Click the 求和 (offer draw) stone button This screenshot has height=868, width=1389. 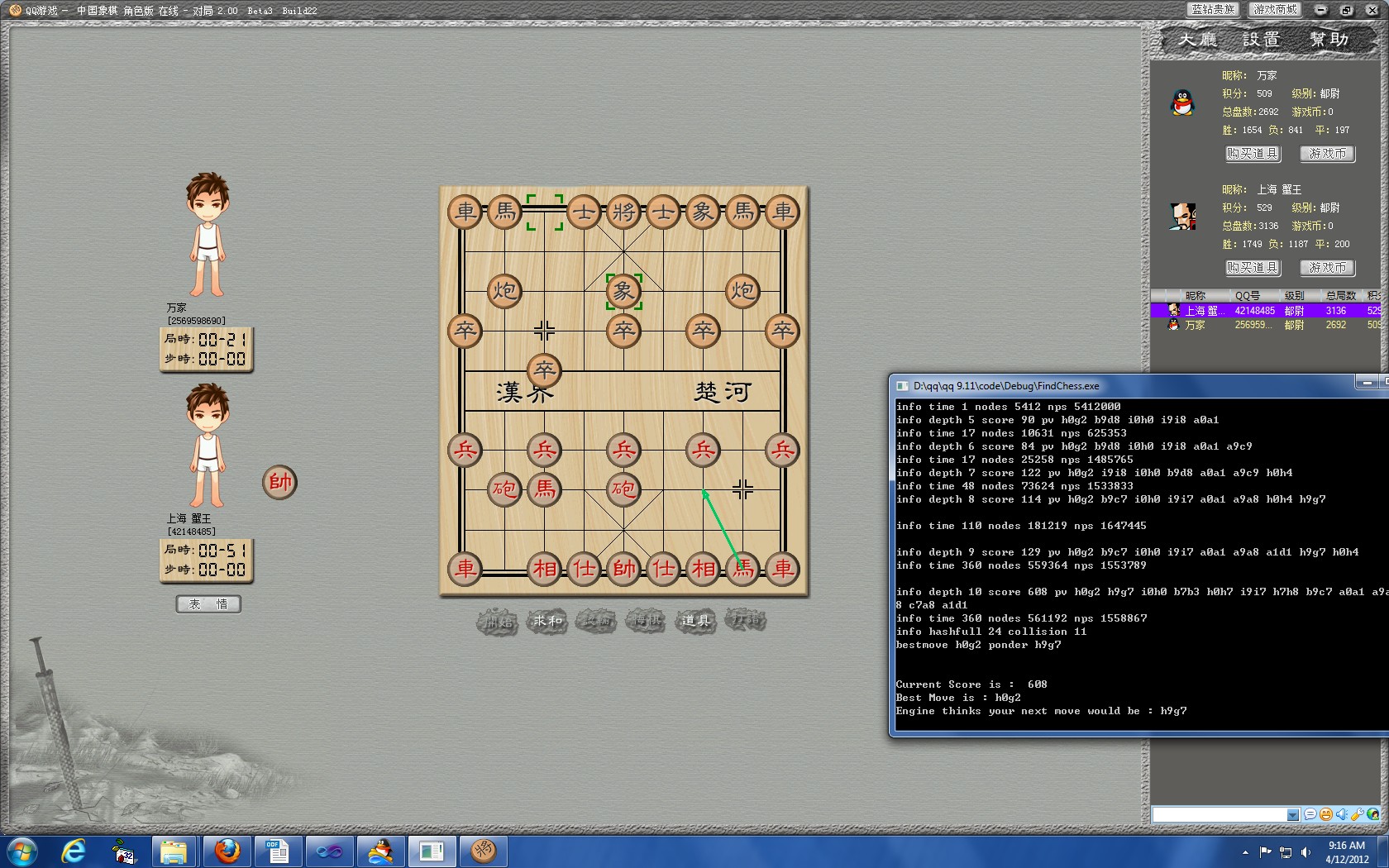click(x=547, y=621)
